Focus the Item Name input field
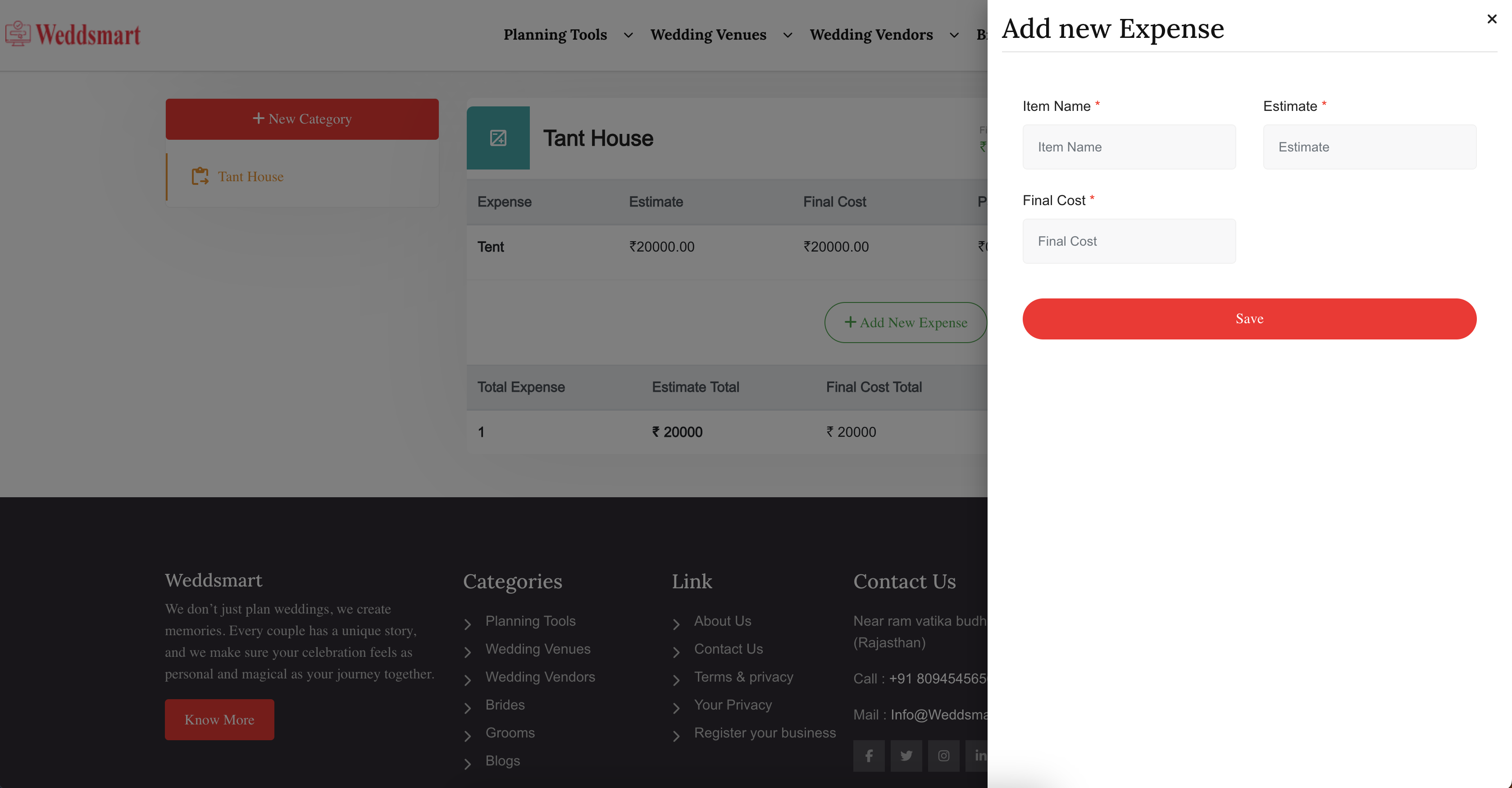 [1129, 147]
